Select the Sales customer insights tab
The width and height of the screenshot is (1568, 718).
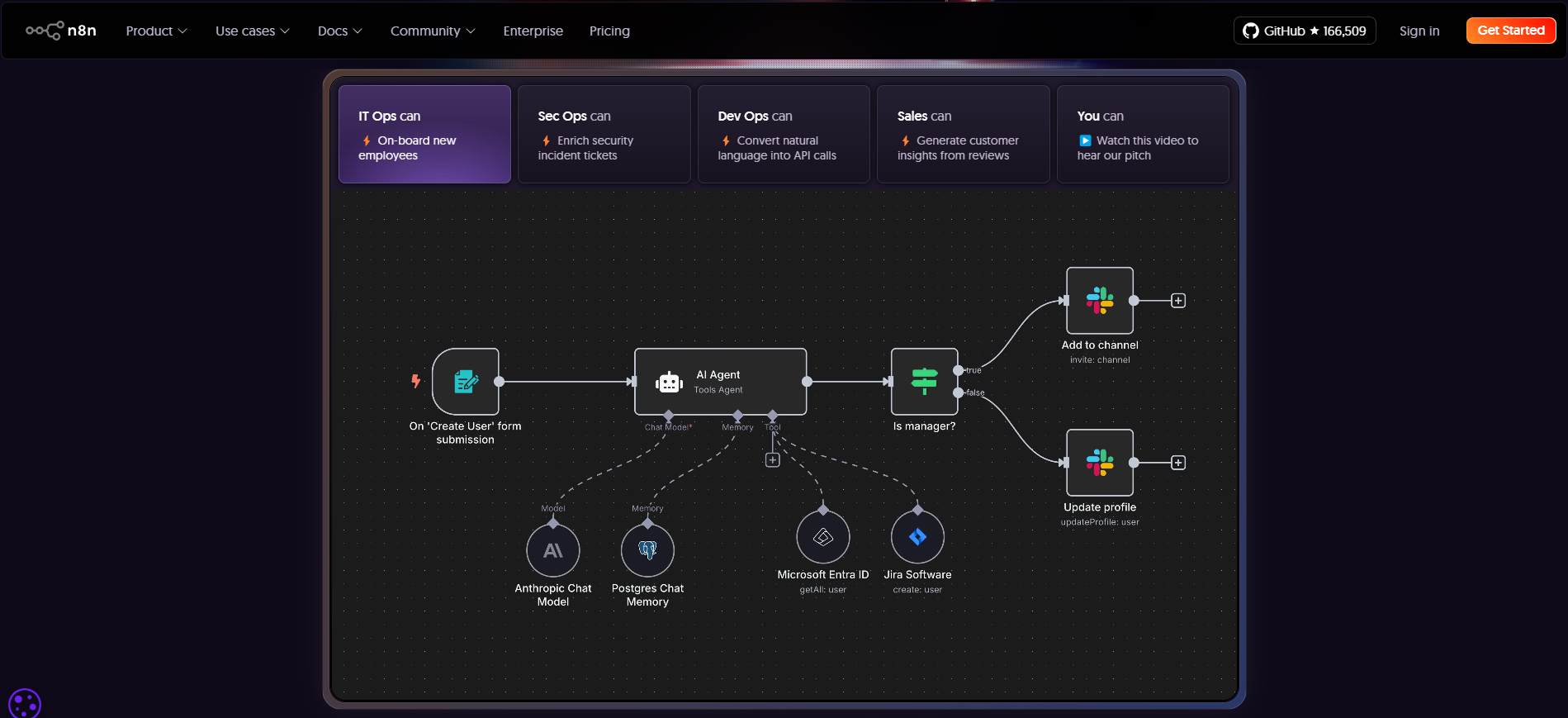tap(963, 135)
